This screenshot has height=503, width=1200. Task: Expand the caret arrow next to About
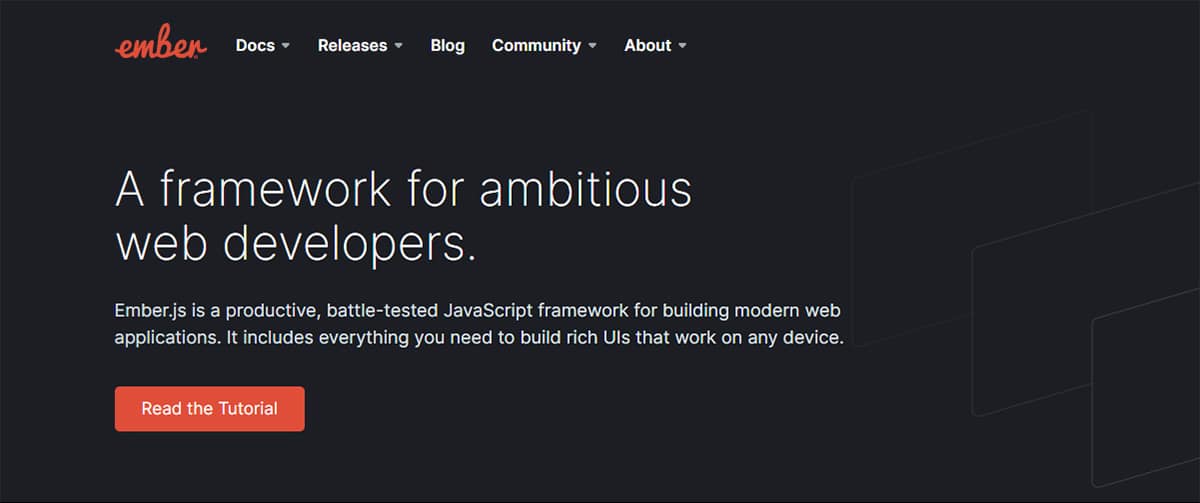(682, 46)
